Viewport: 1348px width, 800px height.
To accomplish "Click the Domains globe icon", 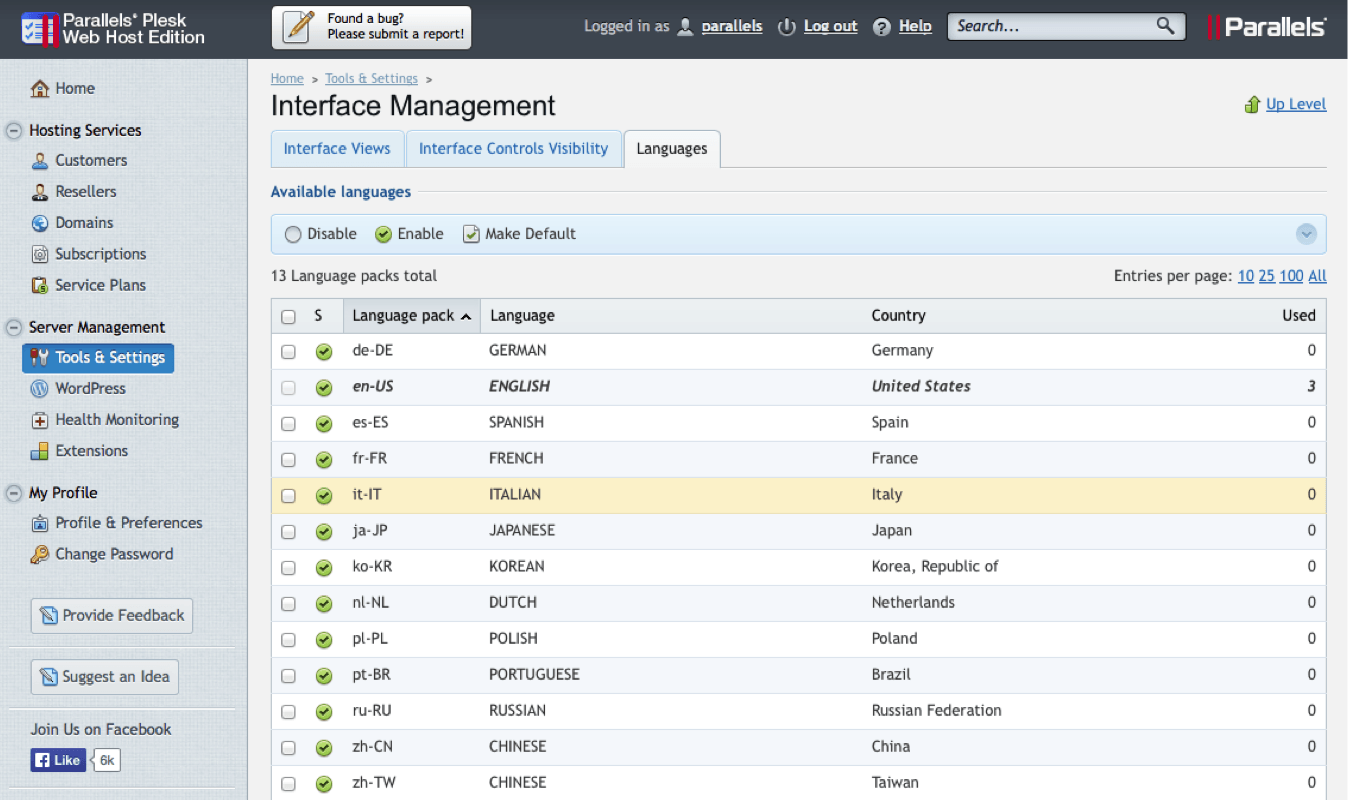I will coord(40,223).
